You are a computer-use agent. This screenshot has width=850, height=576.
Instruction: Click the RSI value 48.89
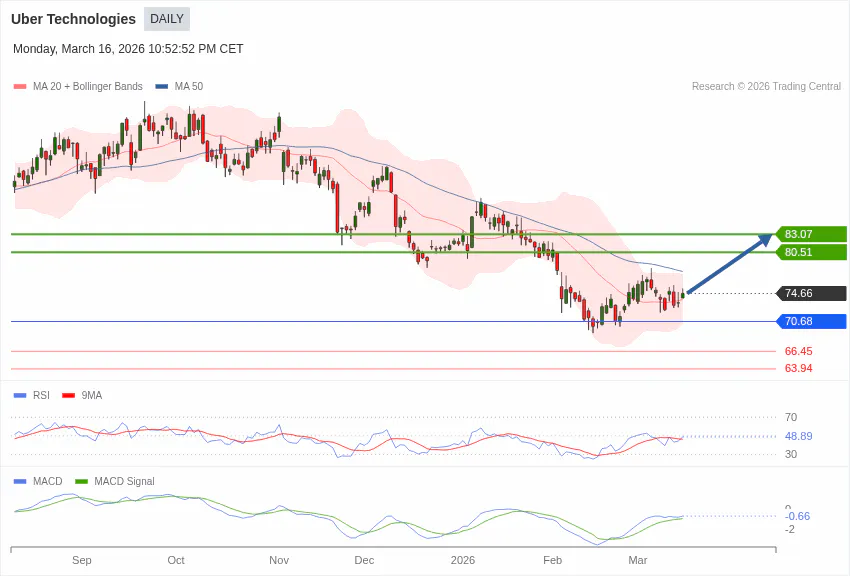(x=799, y=436)
